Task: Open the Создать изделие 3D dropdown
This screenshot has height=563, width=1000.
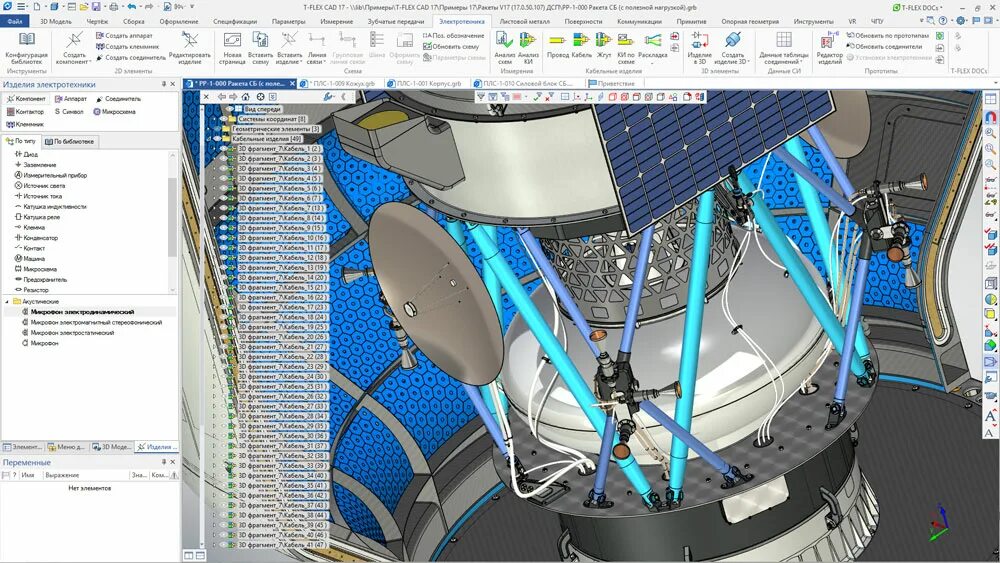Action: [x=747, y=62]
